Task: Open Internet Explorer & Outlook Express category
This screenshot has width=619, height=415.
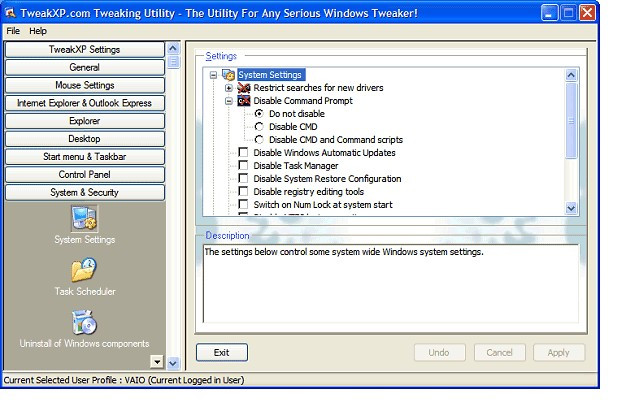Action: (84, 103)
